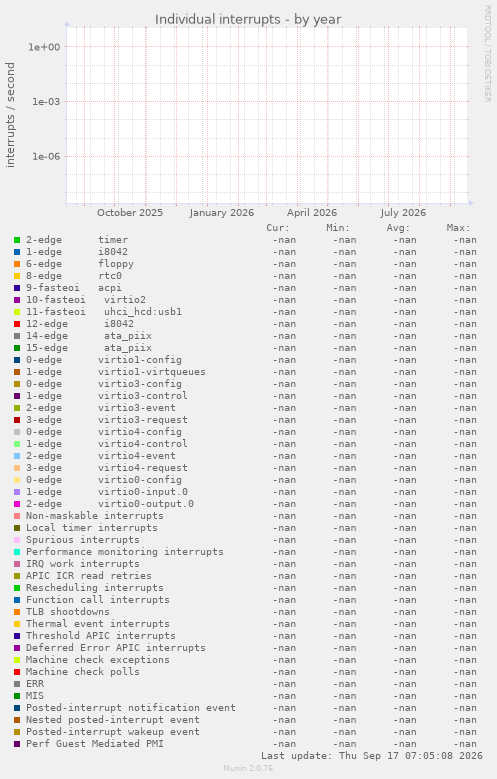
Task: Click the 'Avg:' column header
Action: (398, 228)
